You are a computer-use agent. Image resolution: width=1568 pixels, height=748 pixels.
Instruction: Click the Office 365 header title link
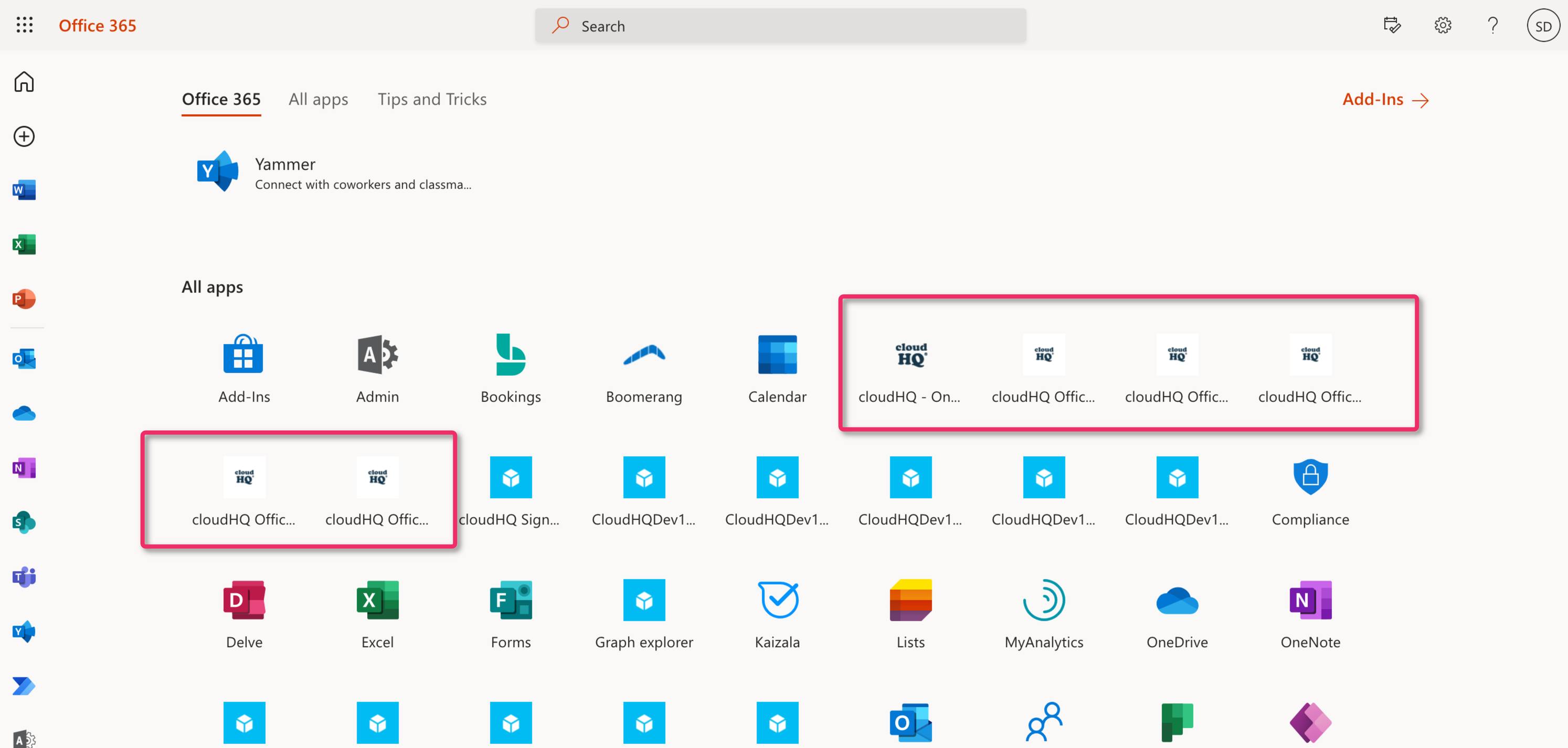(x=98, y=26)
